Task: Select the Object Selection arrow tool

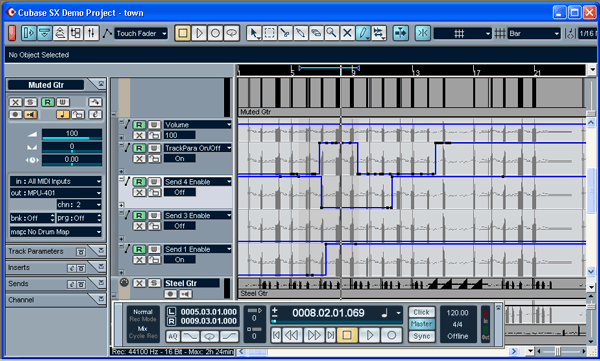Action: point(254,33)
